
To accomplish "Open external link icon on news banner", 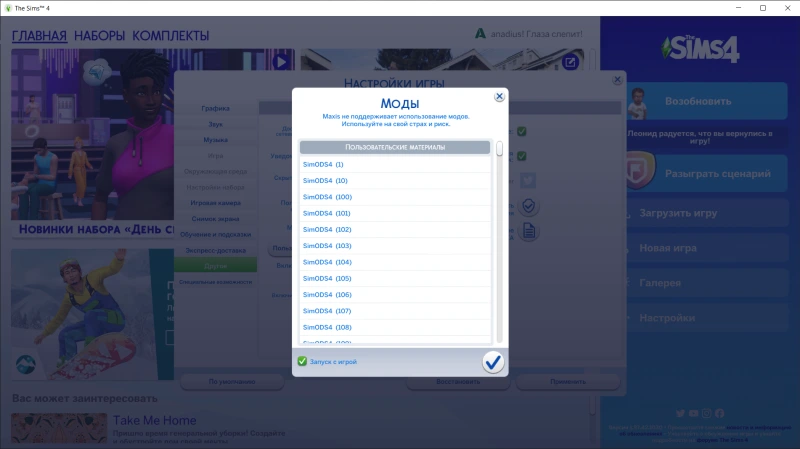I will tap(570, 62).
